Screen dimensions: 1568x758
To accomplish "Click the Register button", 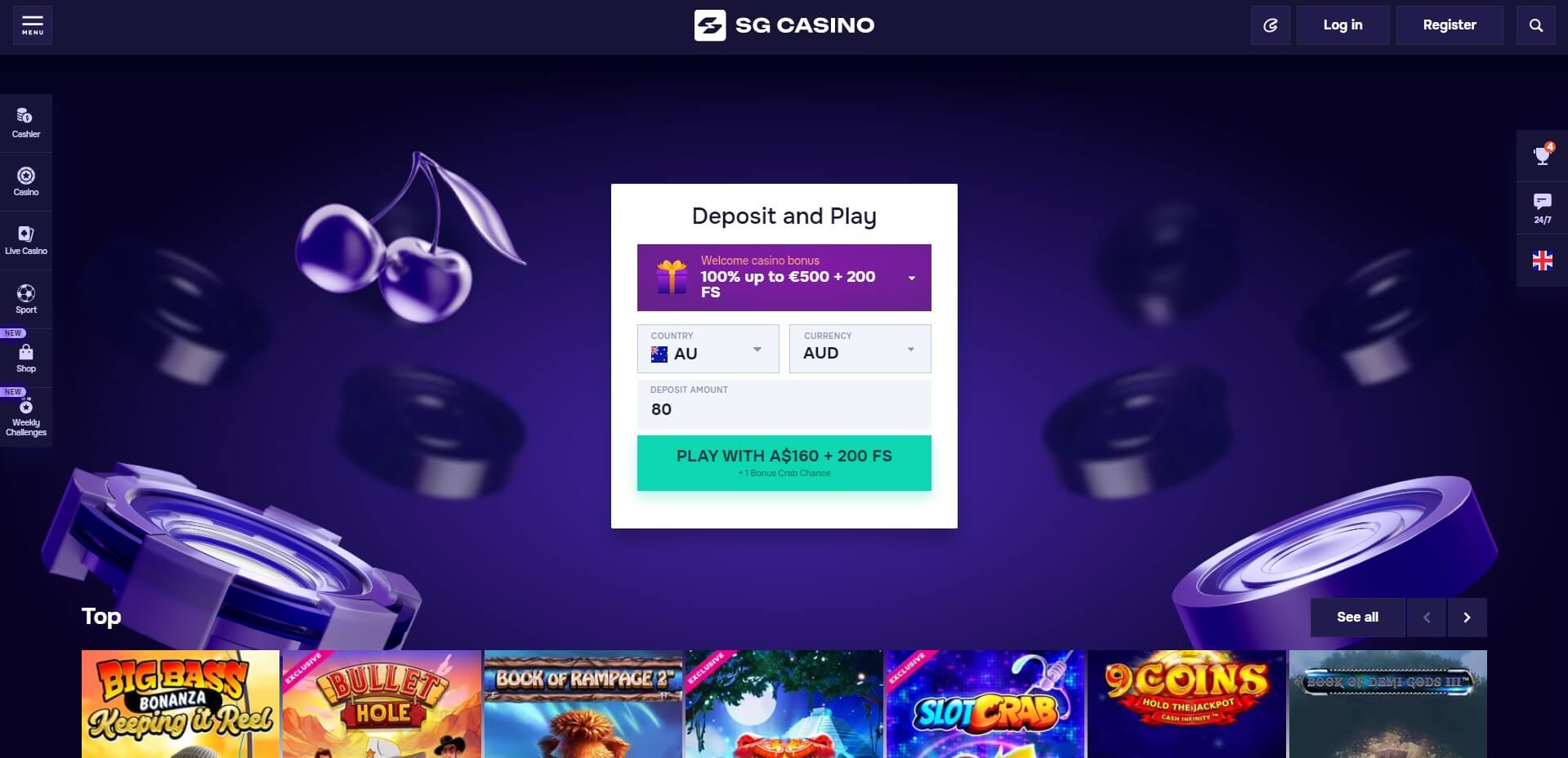I will [1450, 25].
